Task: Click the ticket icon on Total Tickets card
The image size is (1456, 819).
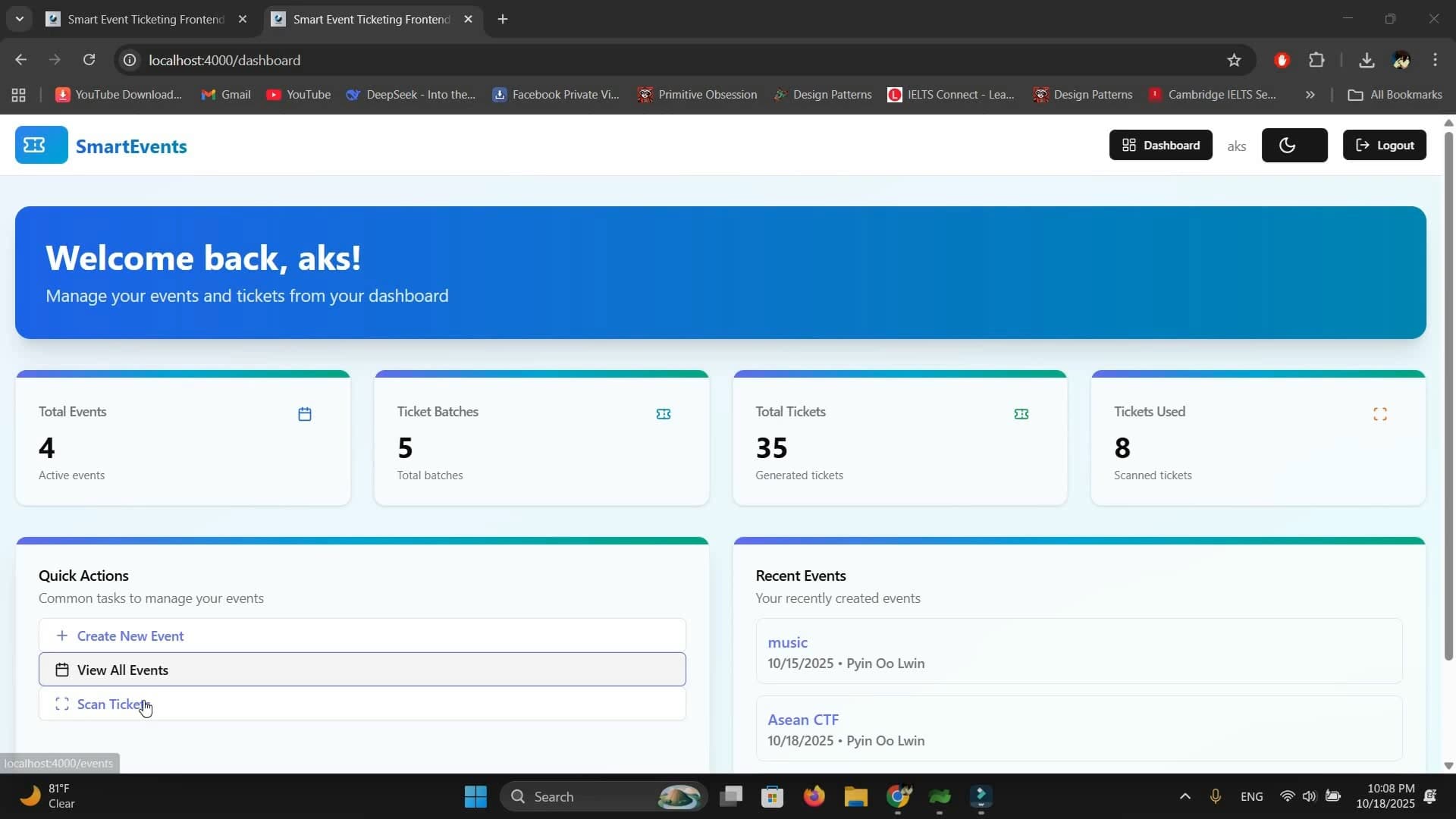Action: click(x=1021, y=414)
